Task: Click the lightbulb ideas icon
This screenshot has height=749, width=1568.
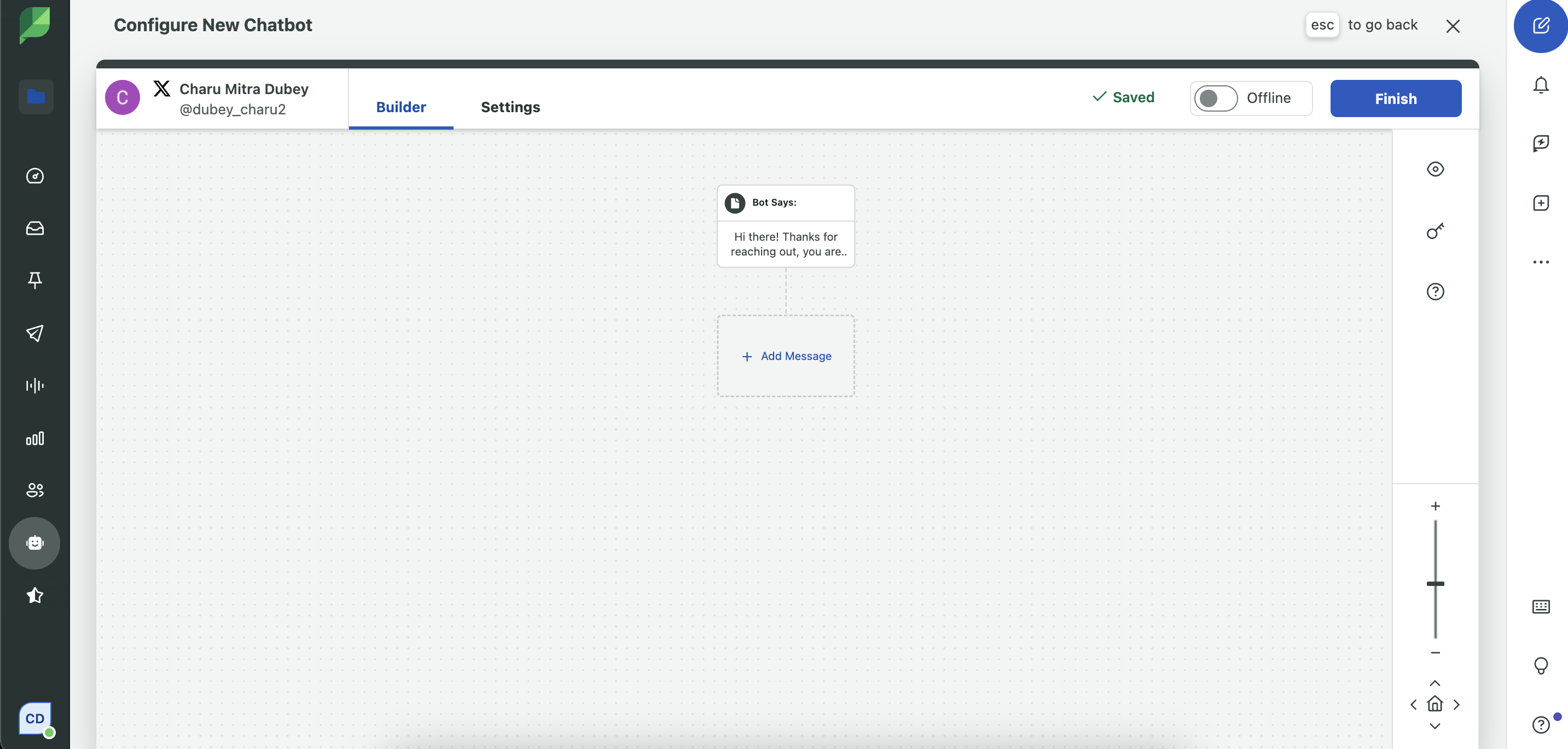Action: pos(1541,666)
